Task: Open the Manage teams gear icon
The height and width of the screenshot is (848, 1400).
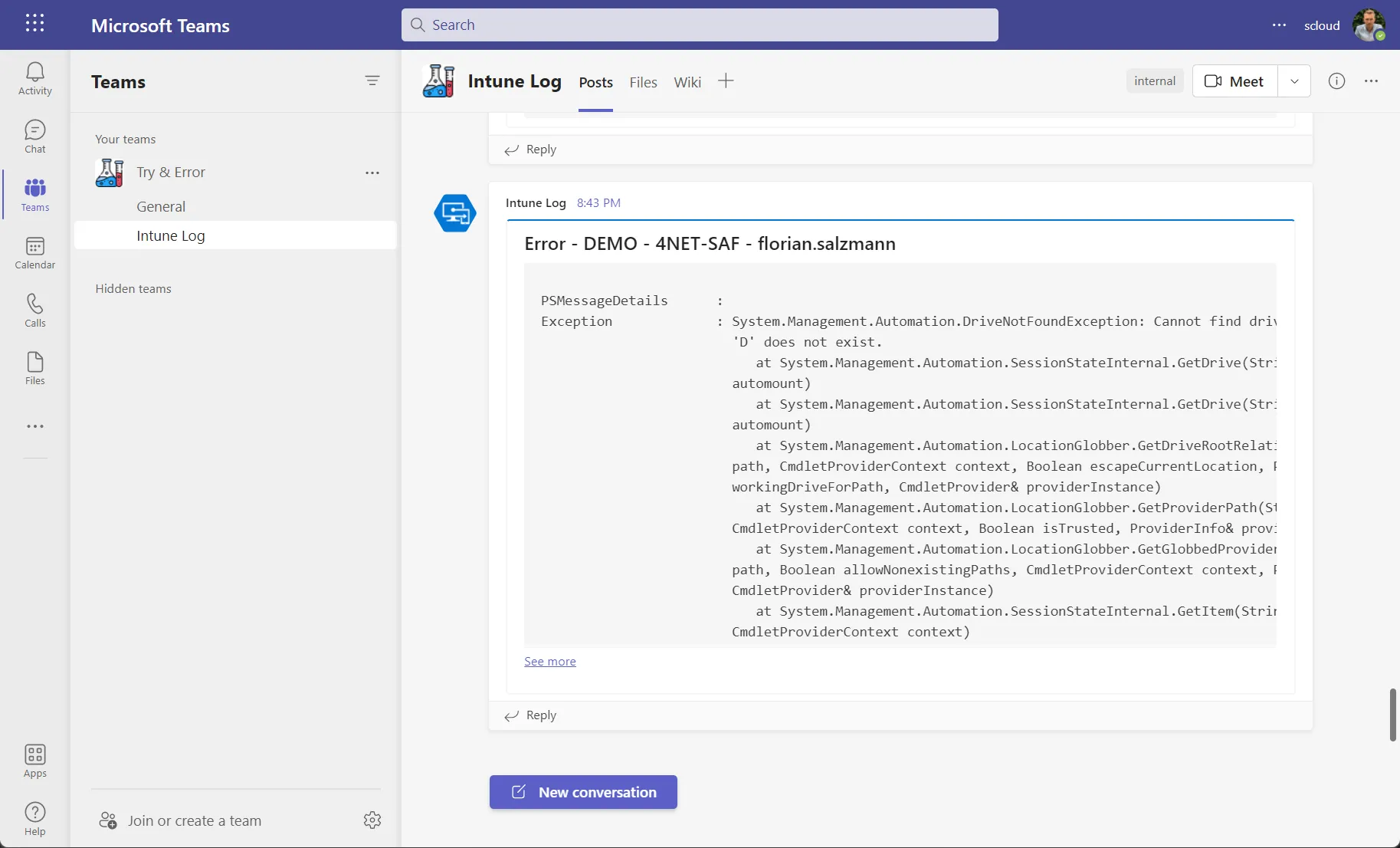Action: tap(372, 820)
